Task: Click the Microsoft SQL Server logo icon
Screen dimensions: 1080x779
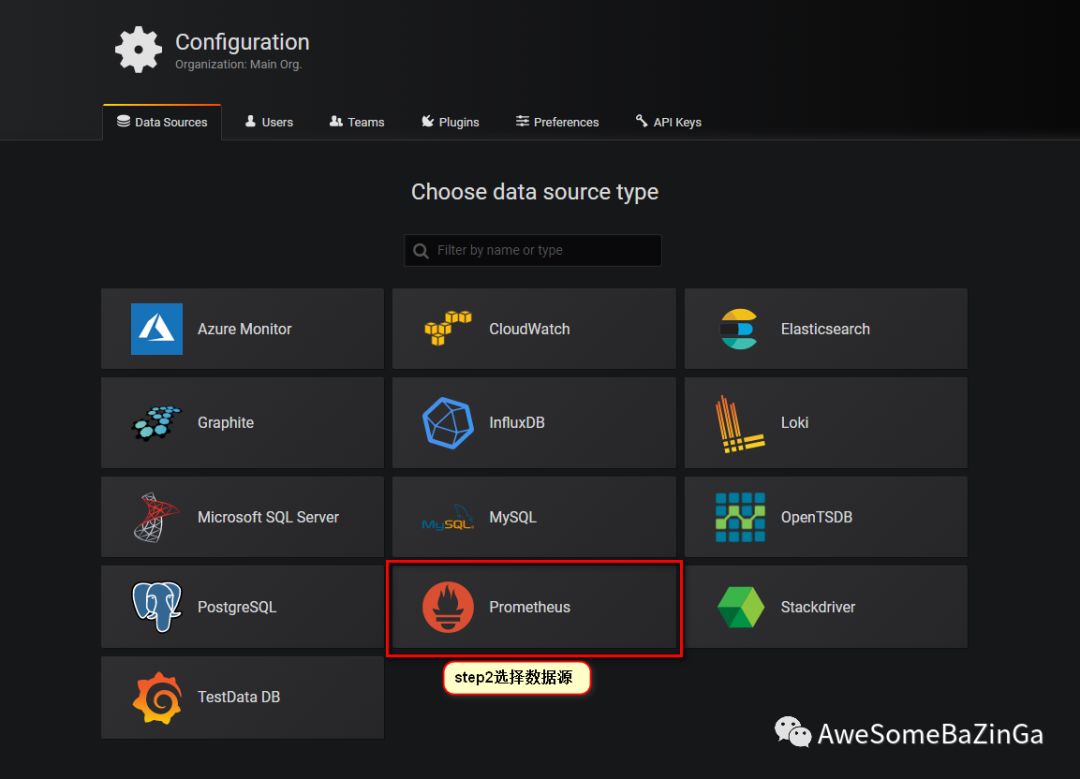Action: 156,517
